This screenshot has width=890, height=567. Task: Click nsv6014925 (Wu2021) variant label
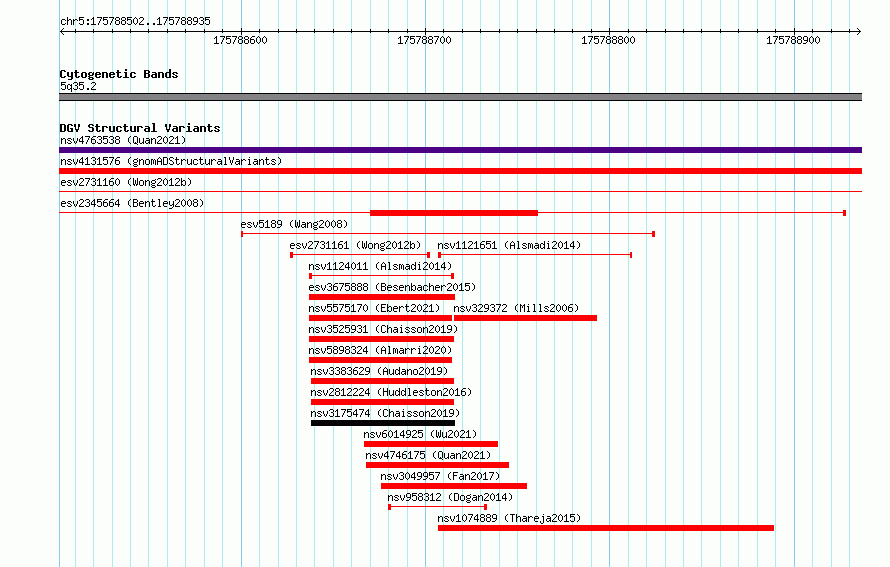point(420,434)
